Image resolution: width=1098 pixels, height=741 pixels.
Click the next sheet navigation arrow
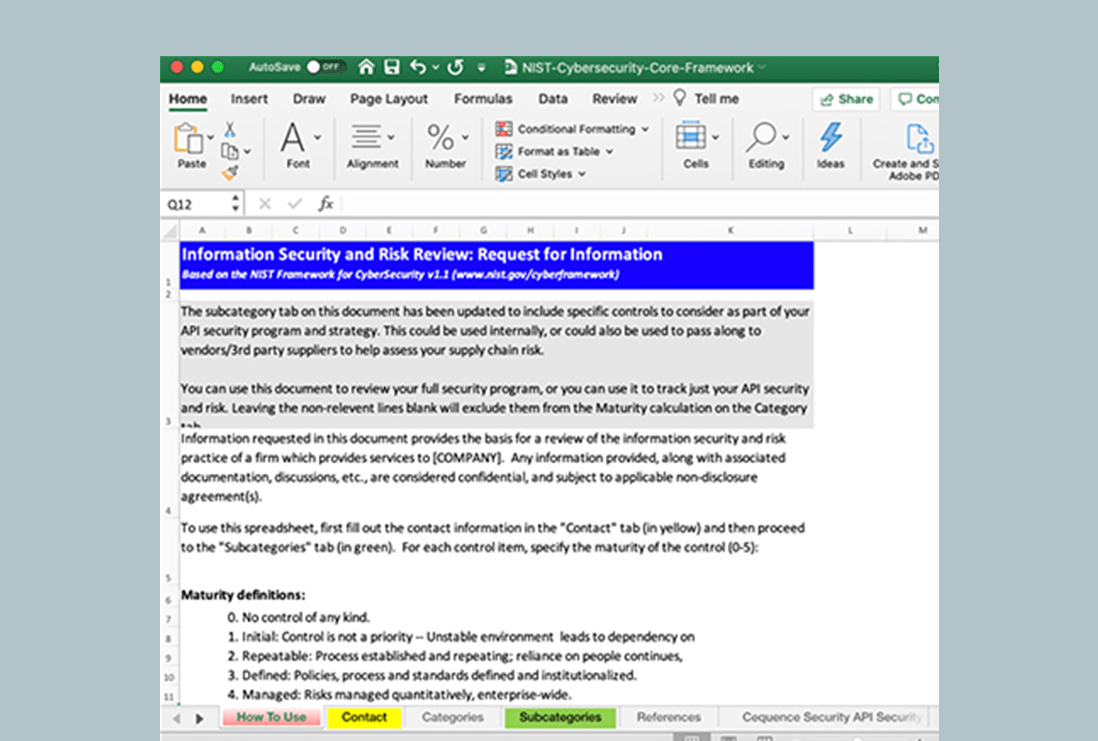point(199,718)
